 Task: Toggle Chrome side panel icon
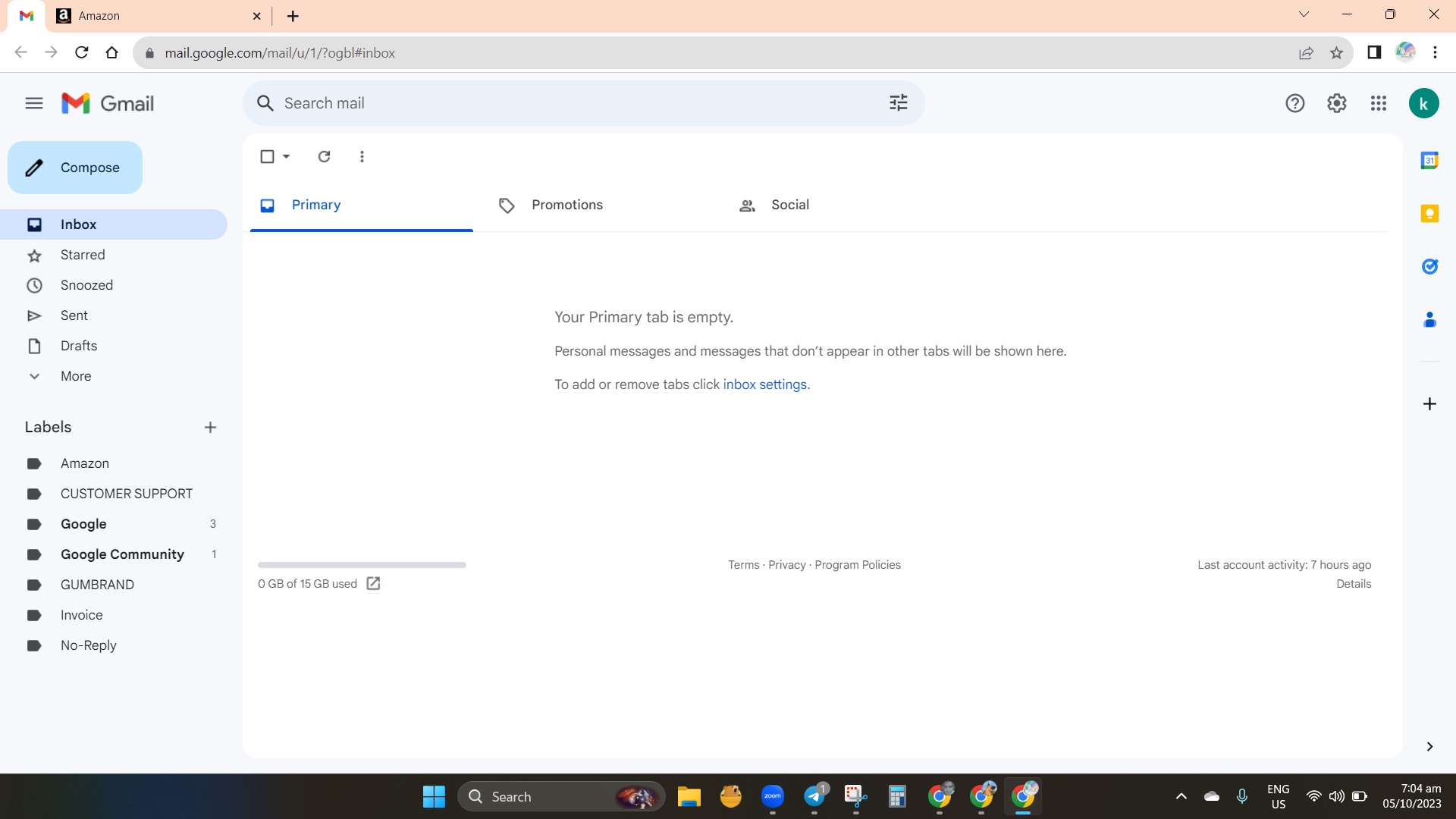1374,52
